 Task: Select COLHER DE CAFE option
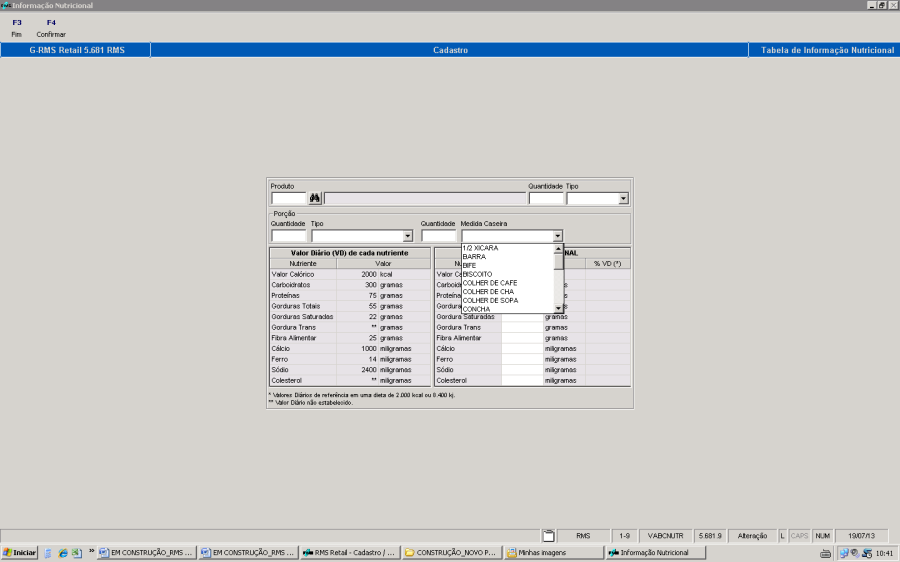(x=507, y=283)
